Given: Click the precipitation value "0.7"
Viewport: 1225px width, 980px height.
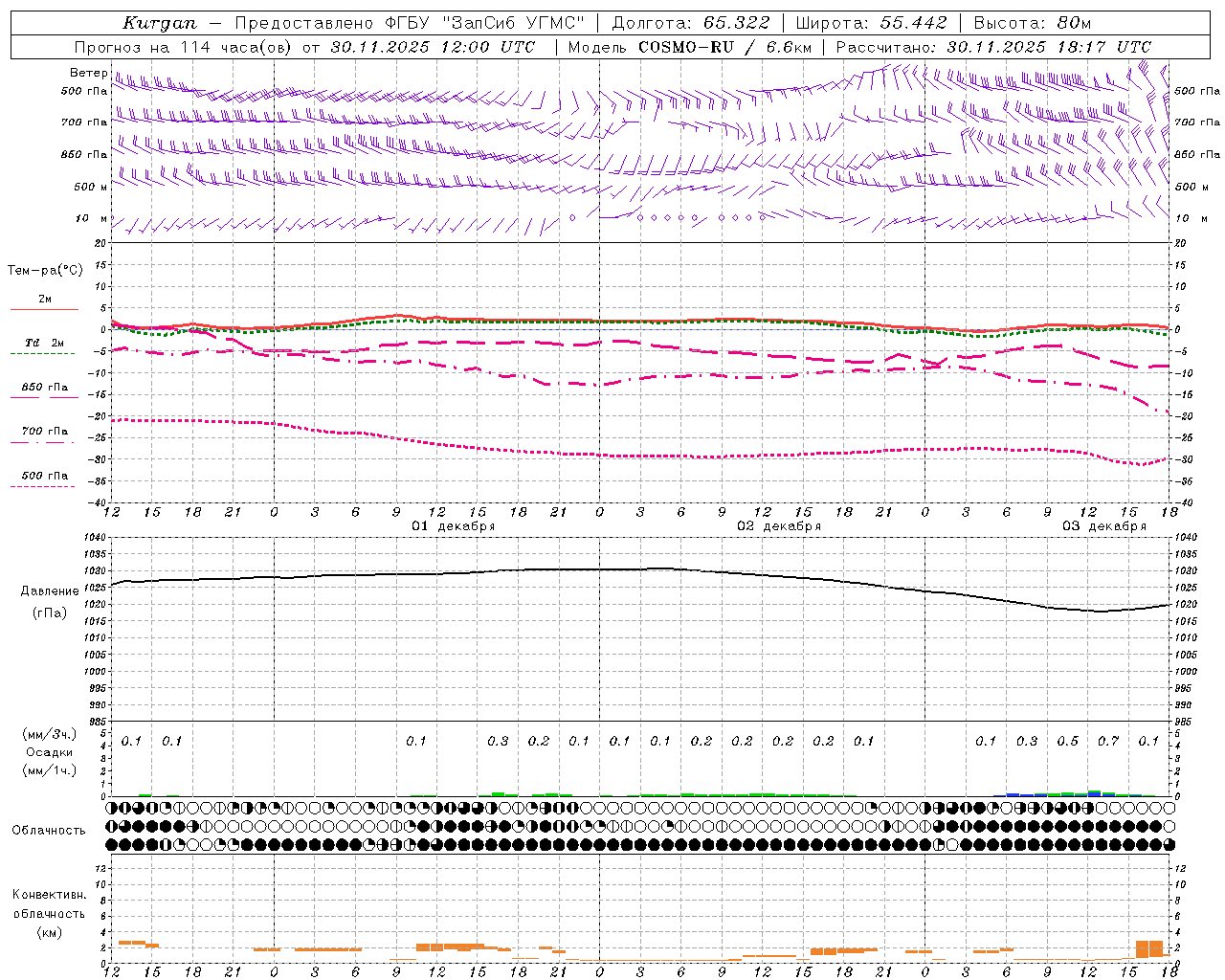Looking at the screenshot, I should pos(1108,742).
